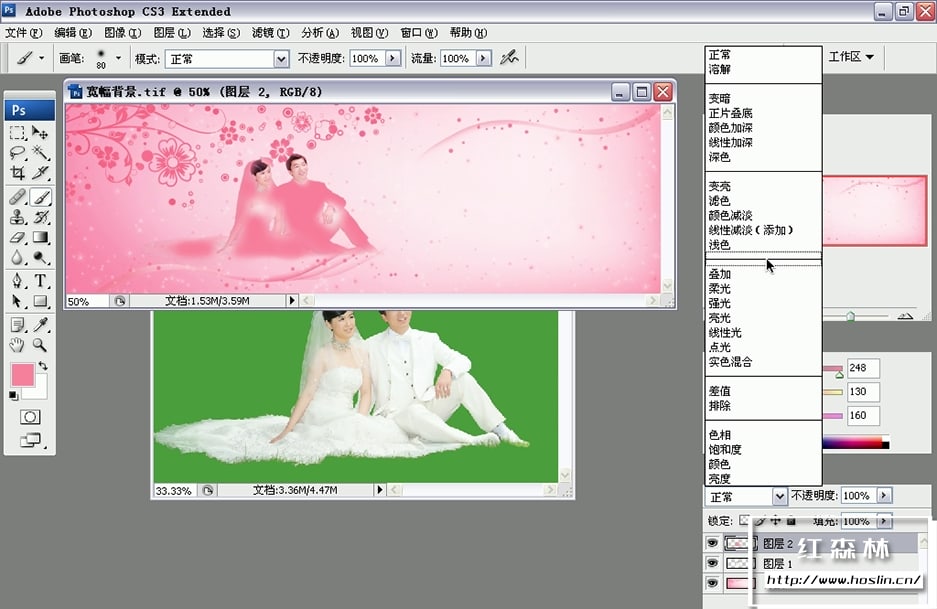Viewport: 937px width, 609px height.
Task: Select the Gradient tool
Action: click(x=40, y=237)
